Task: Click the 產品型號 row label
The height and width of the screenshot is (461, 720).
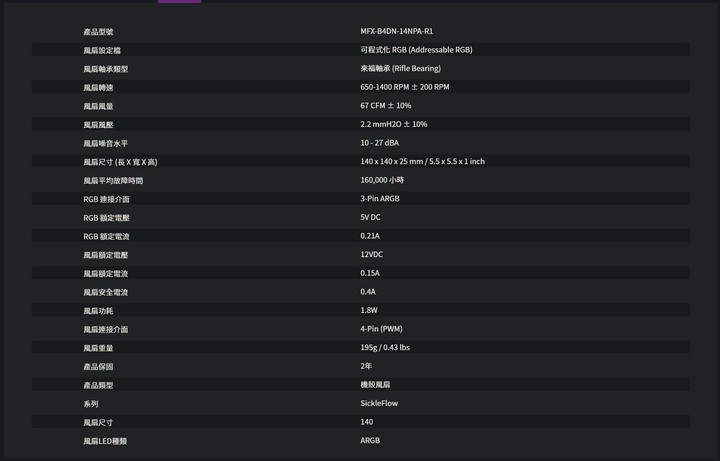Action: (98, 32)
